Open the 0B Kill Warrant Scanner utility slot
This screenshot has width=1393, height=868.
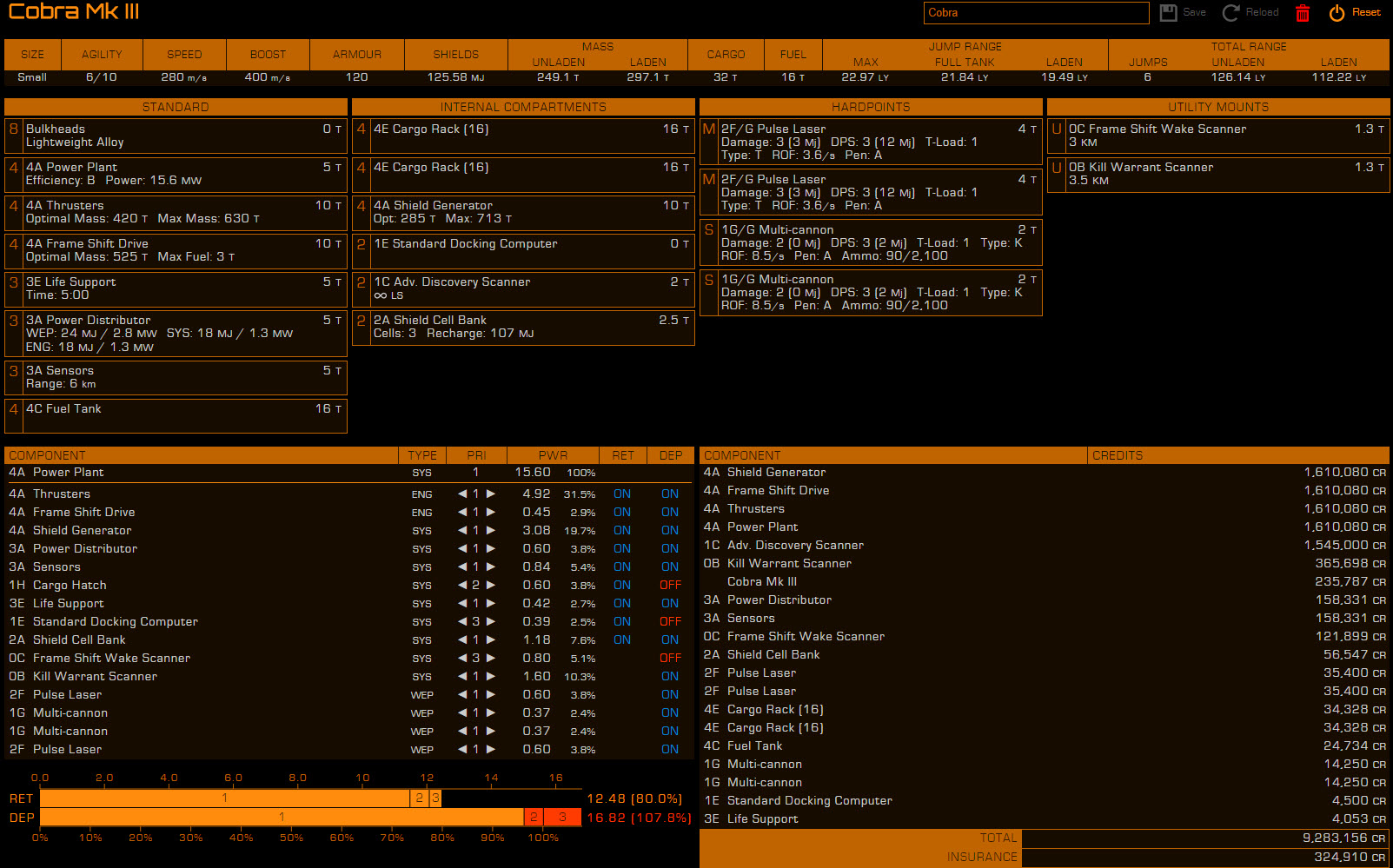[x=1218, y=174]
